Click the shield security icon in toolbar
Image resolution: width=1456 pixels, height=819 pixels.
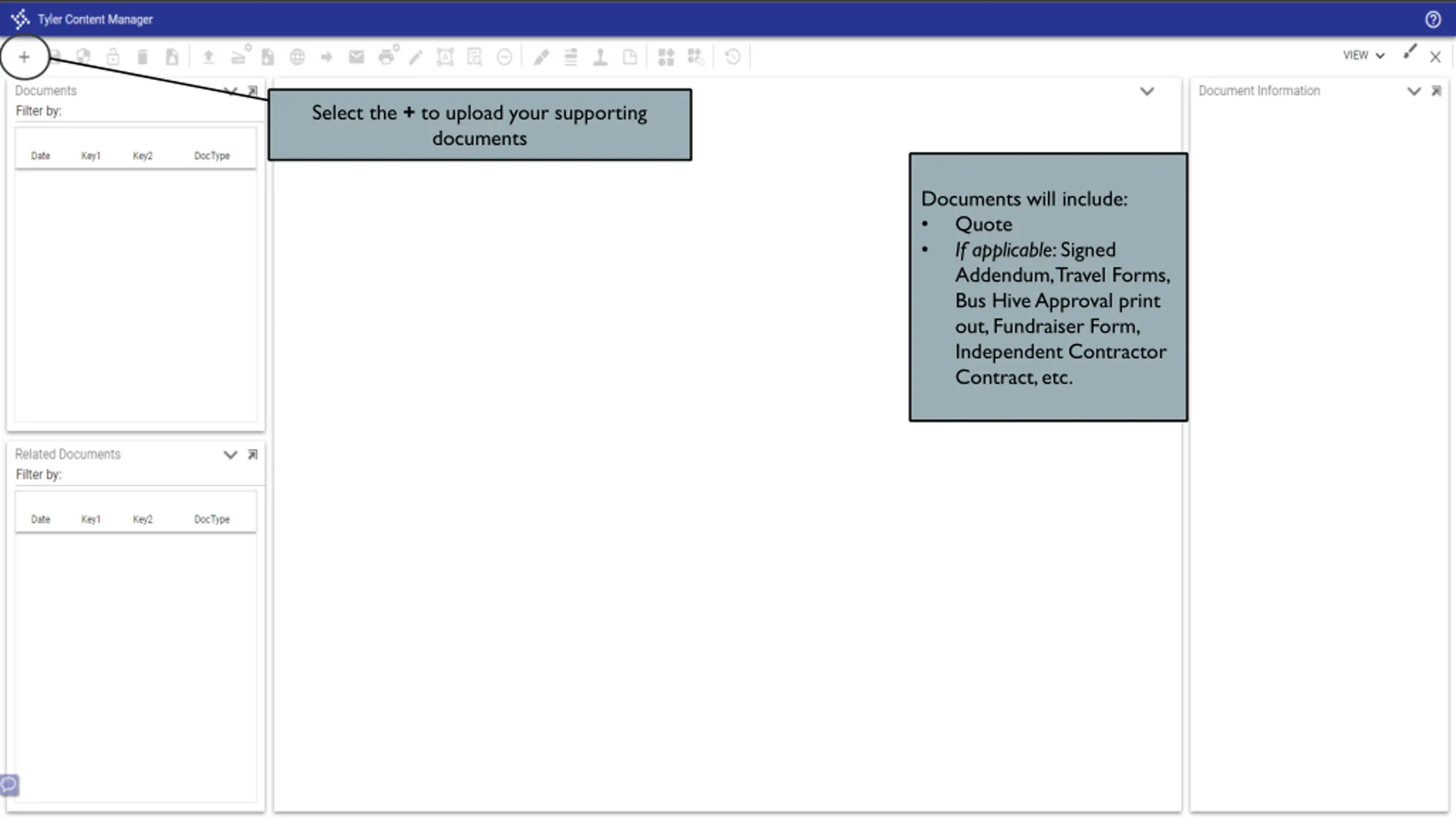(84, 57)
